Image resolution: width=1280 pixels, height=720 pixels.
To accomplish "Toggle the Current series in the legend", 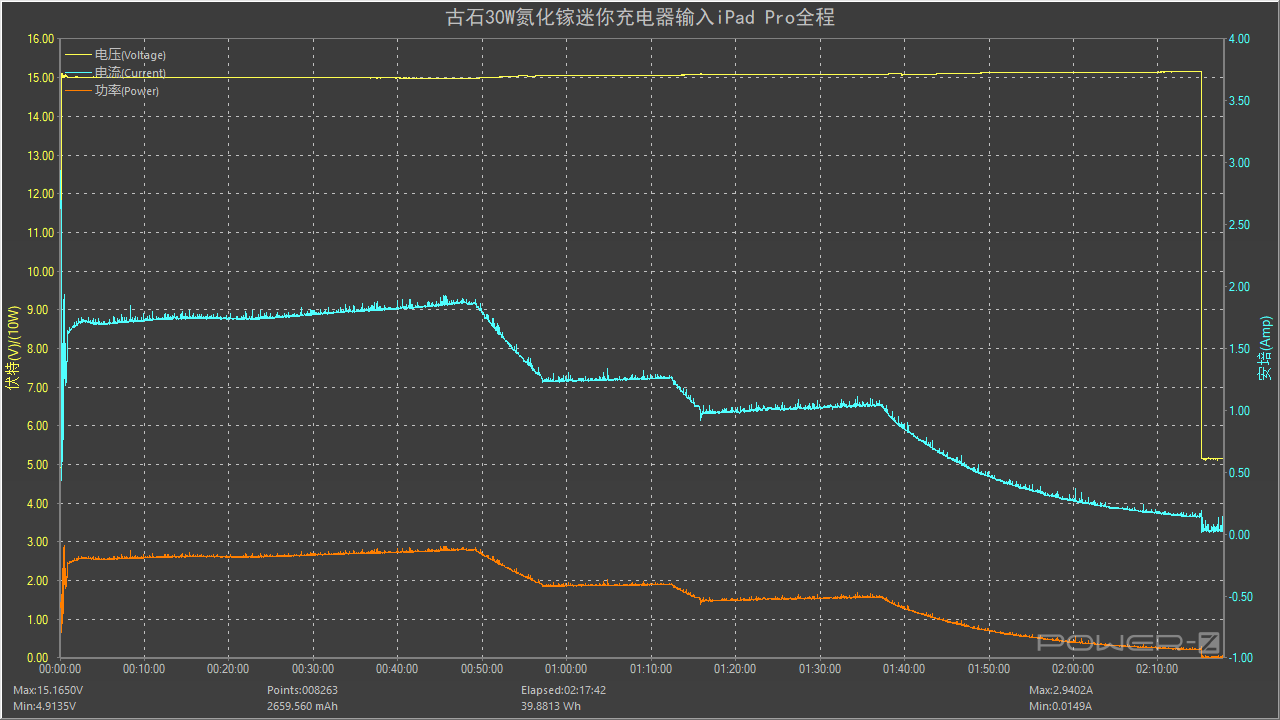I will [x=130, y=73].
